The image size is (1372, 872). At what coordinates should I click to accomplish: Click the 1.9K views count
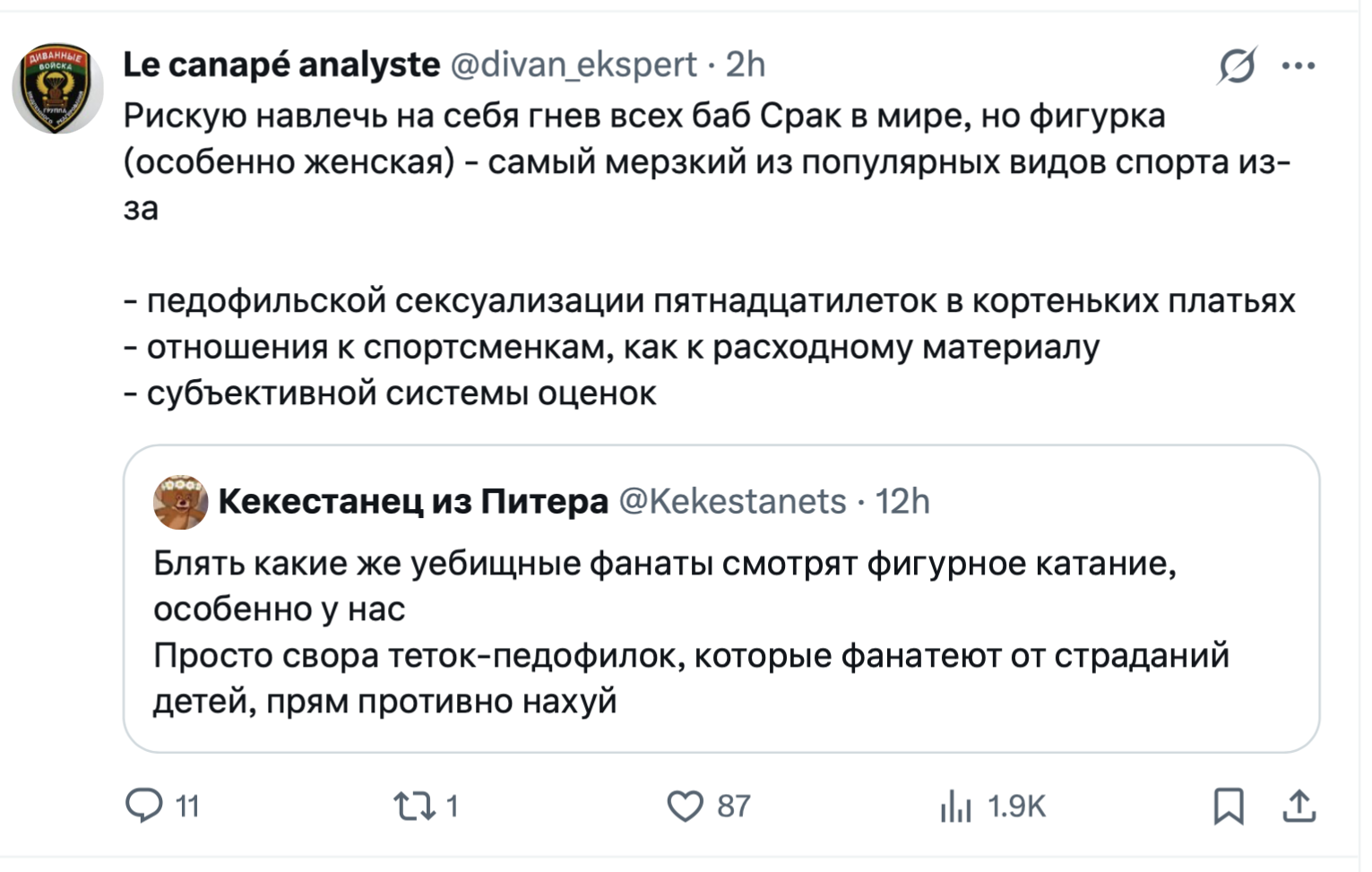(x=1016, y=806)
